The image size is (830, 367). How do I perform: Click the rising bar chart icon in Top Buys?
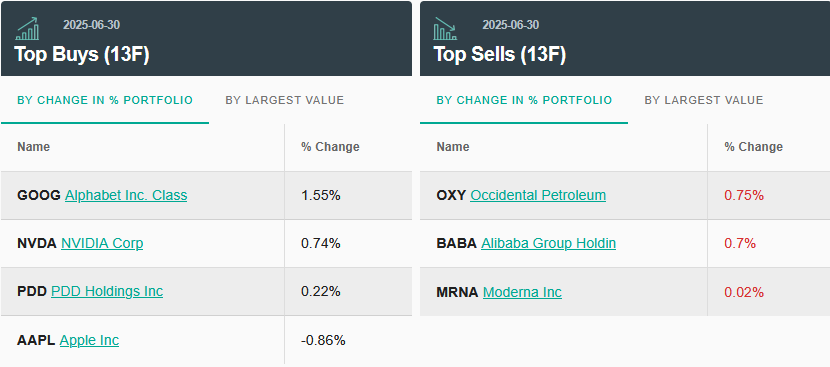pos(27,29)
